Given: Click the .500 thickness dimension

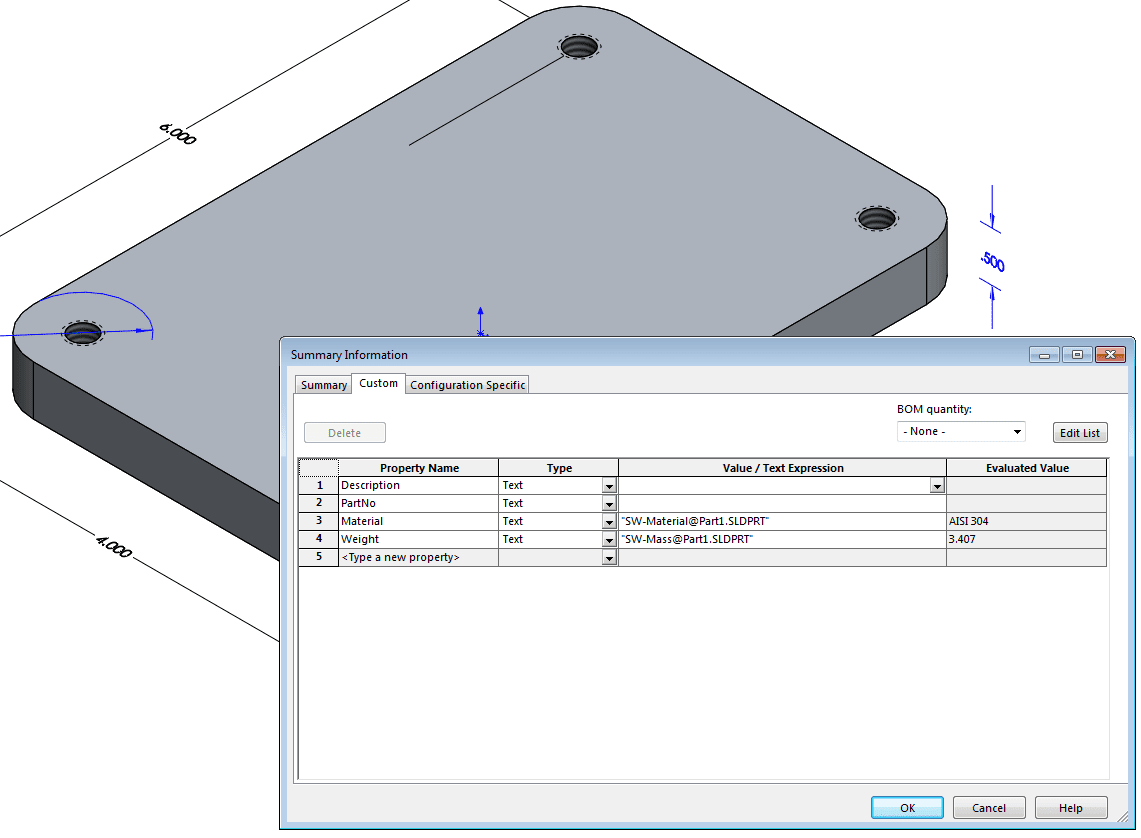Looking at the screenshot, I should tap(992, 263).
